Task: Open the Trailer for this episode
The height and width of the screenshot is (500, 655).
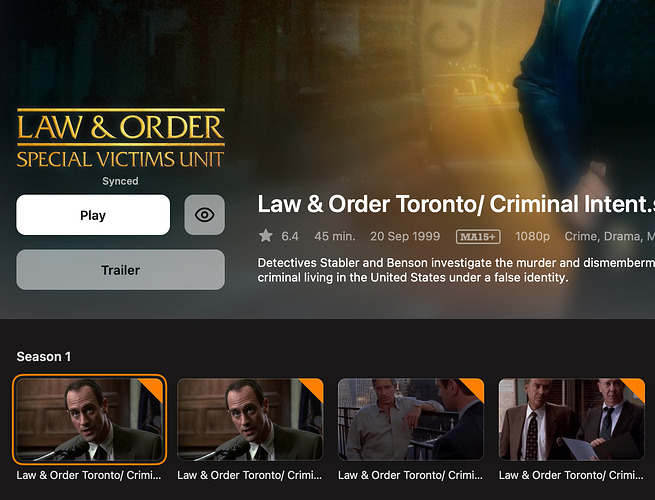Action: [120, 270]
